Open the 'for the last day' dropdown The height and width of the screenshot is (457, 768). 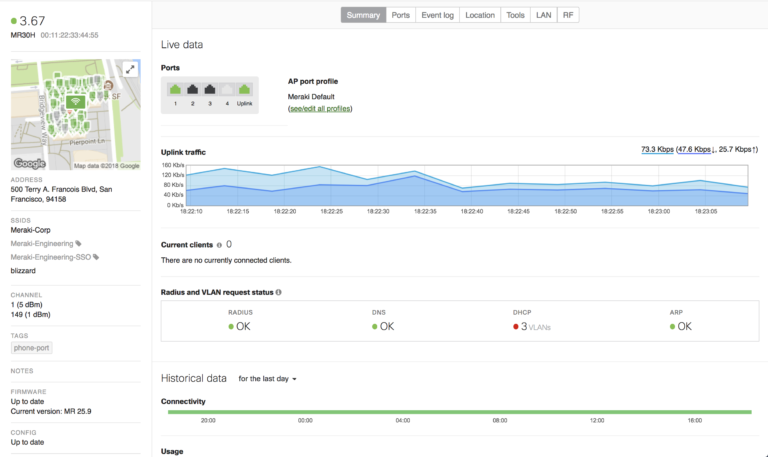[267, 379]
